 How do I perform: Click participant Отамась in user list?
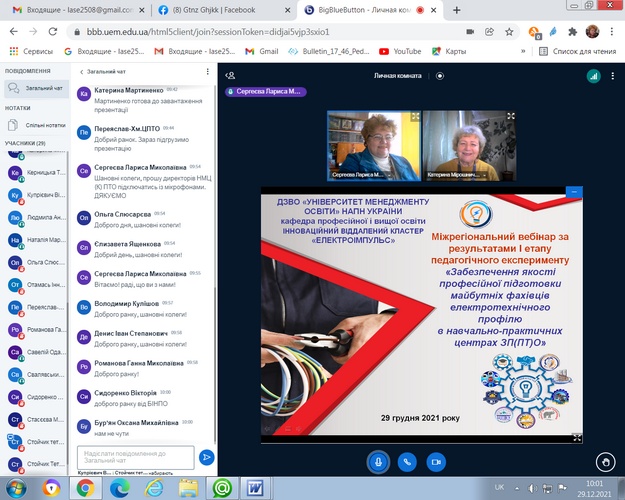[36, 285]
